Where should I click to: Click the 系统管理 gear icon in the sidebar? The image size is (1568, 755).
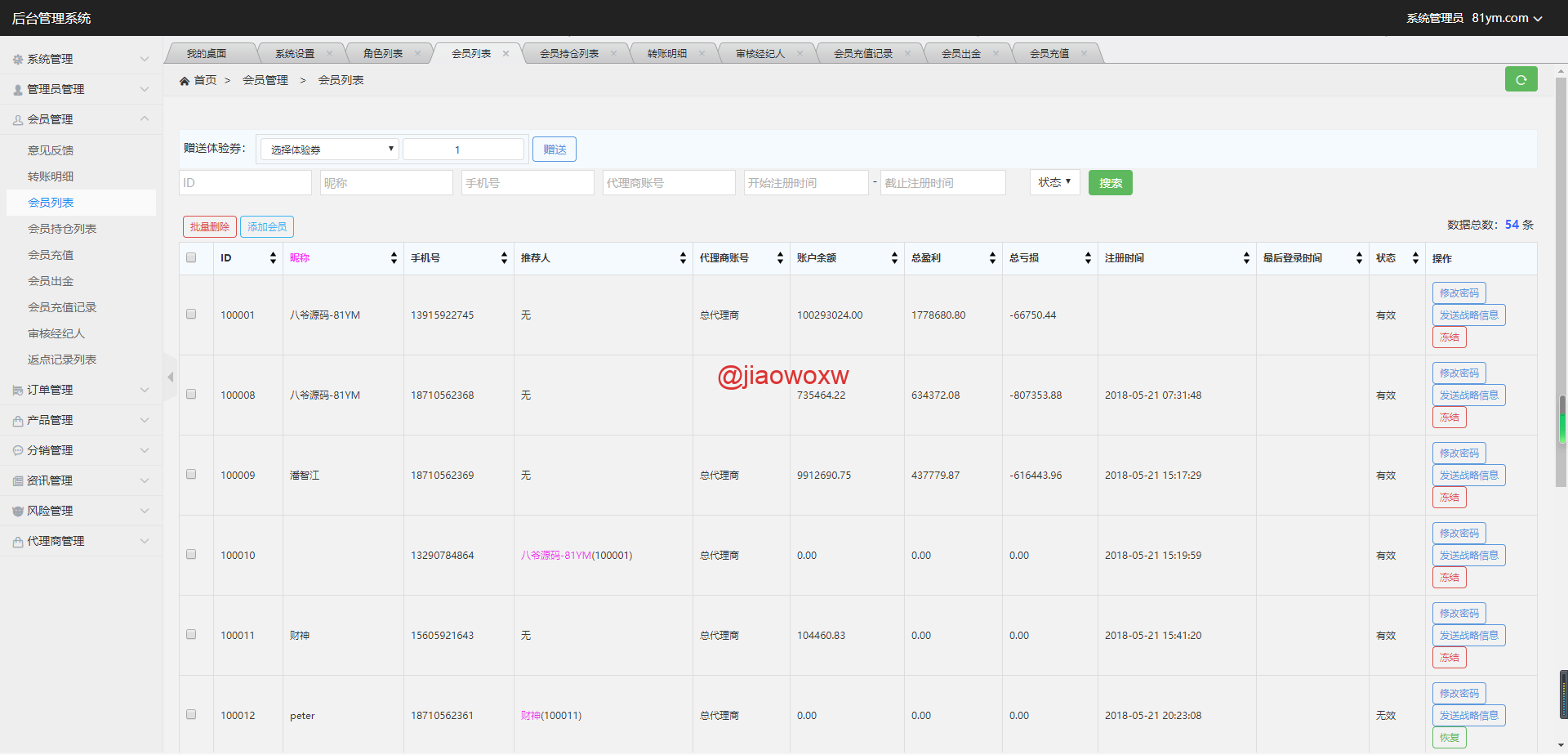(x=18, y=60)
